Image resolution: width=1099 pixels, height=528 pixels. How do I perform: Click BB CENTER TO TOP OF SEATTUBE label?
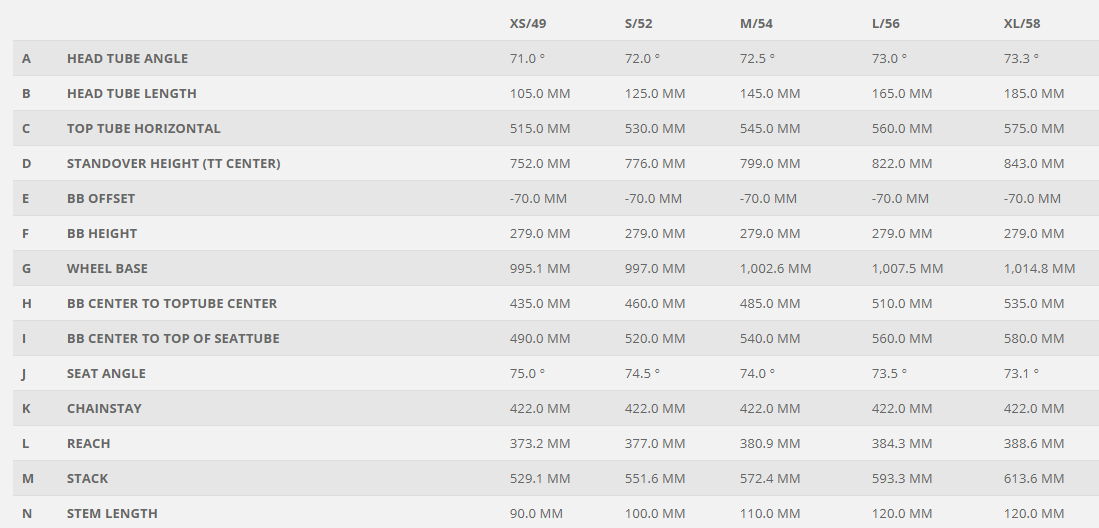[x=173, y=338]
